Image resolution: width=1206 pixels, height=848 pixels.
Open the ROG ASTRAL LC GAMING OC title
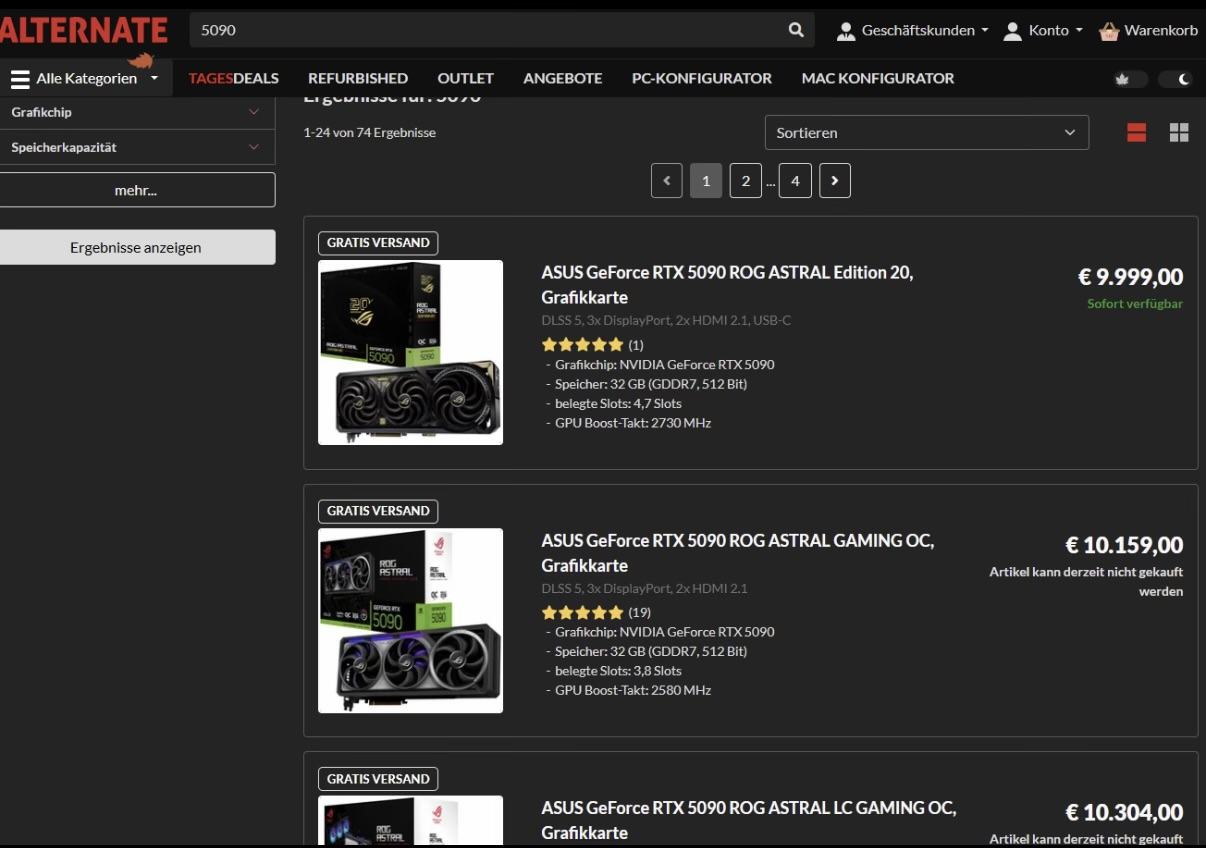[x=749, y=820]
